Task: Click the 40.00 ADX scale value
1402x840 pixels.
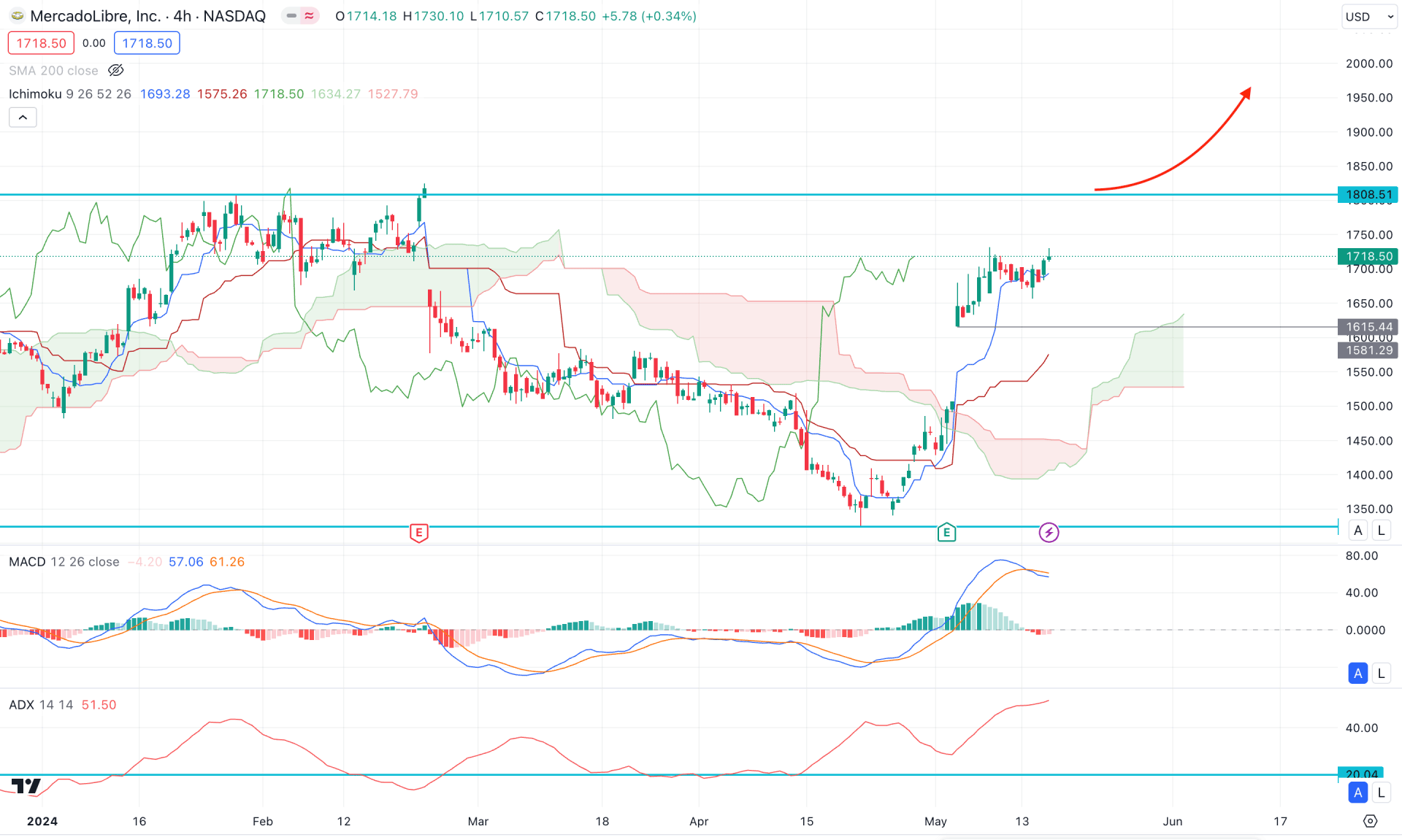Action: tap(1362, 728)
